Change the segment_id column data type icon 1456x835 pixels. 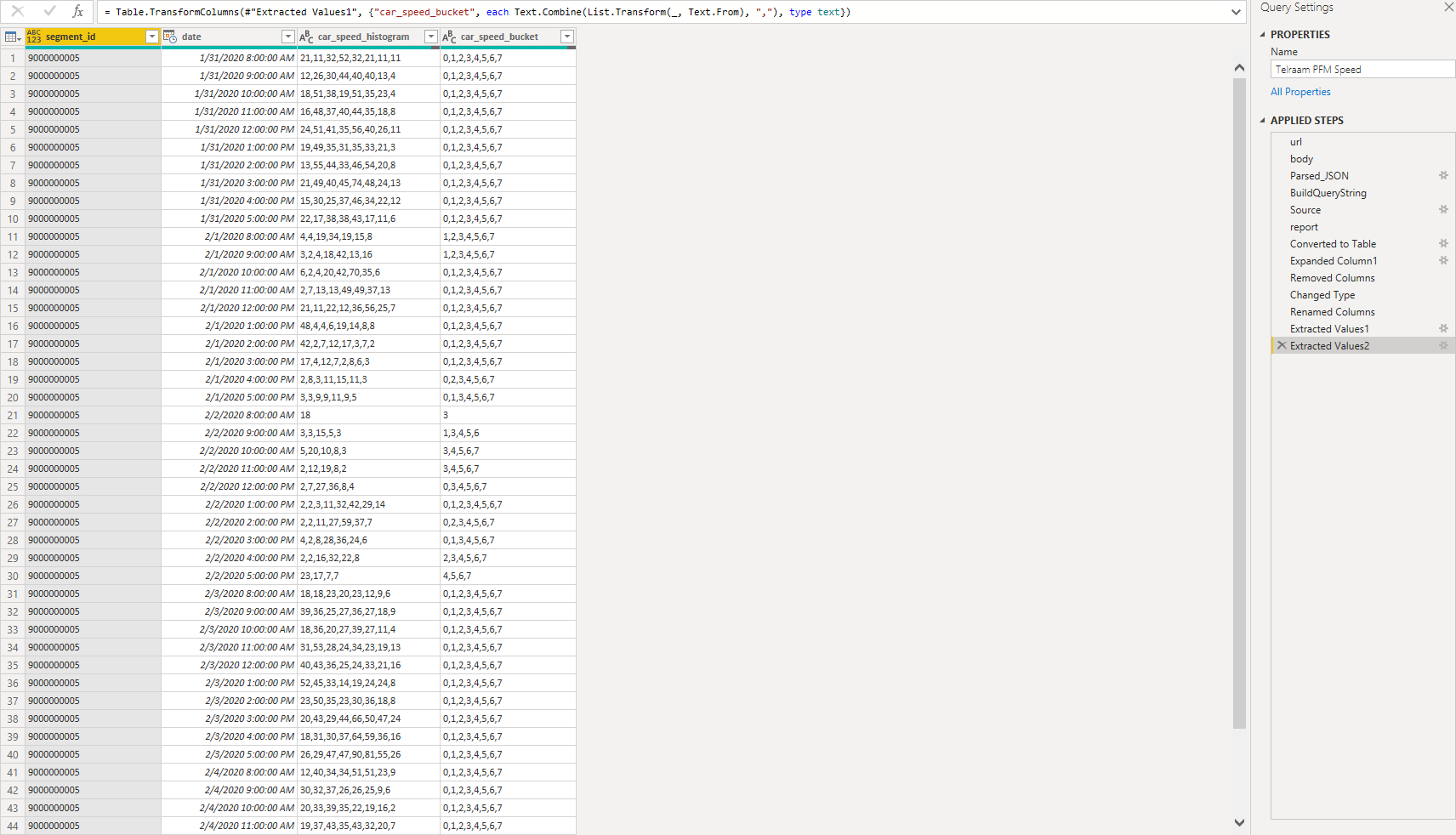(34, 37)
